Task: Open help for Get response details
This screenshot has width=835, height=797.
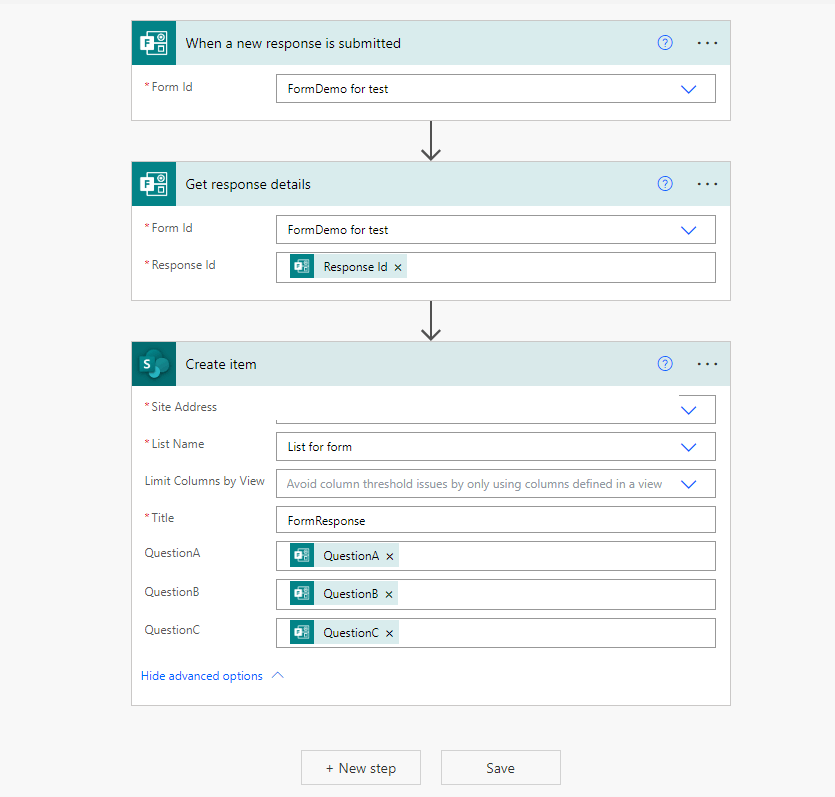Action: (x=665, y=184)
